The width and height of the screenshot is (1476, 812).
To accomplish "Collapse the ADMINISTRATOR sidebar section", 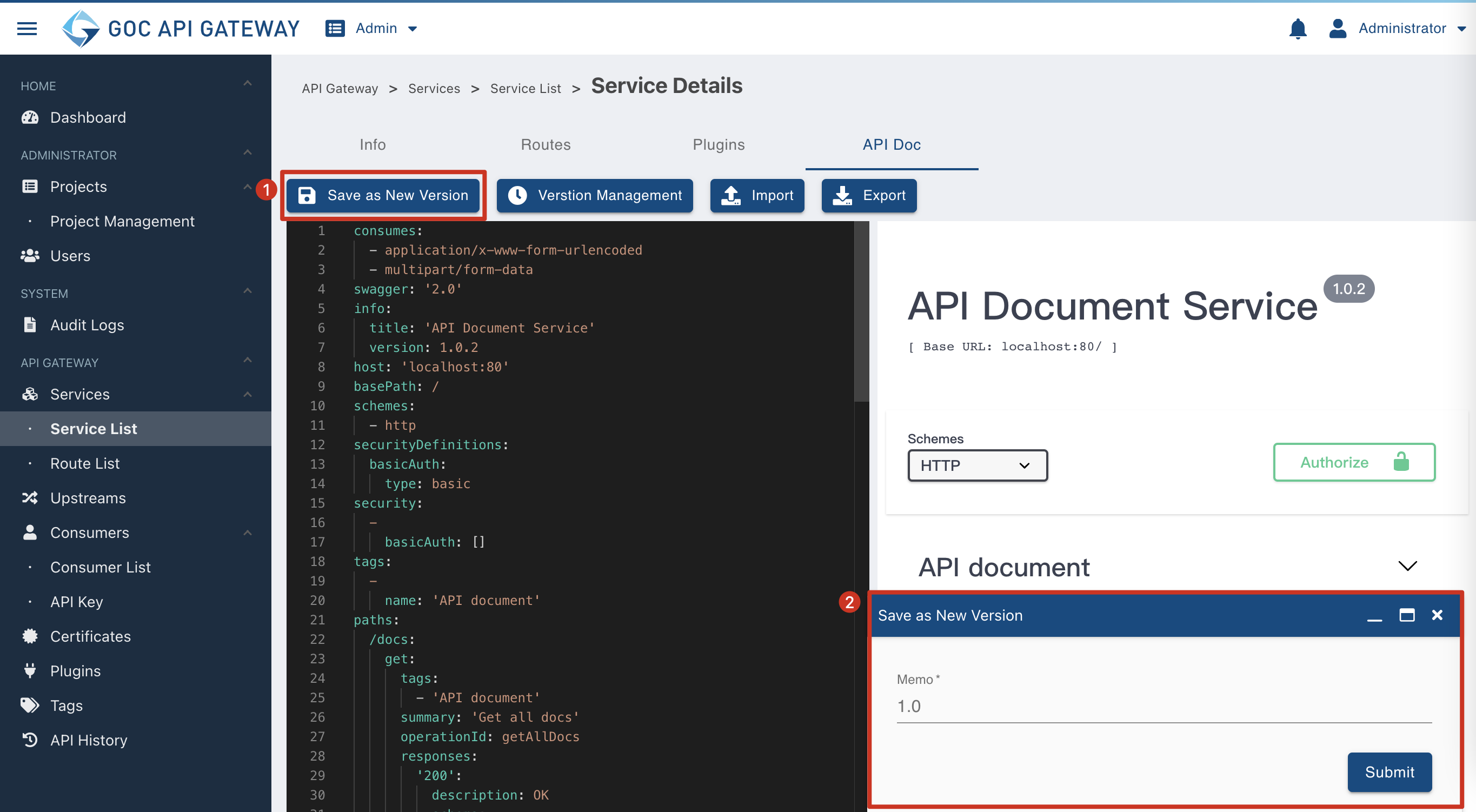I will 248,152.
